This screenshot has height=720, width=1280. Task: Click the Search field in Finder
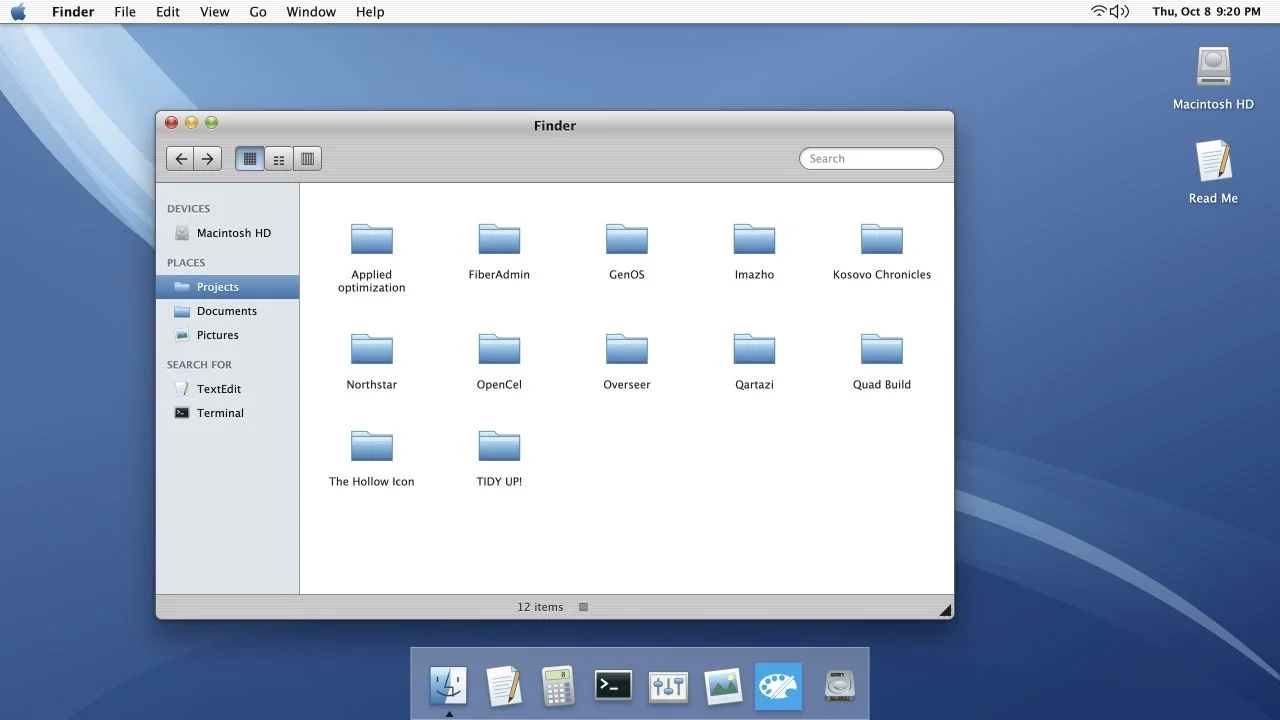click(x=871, y=158)
